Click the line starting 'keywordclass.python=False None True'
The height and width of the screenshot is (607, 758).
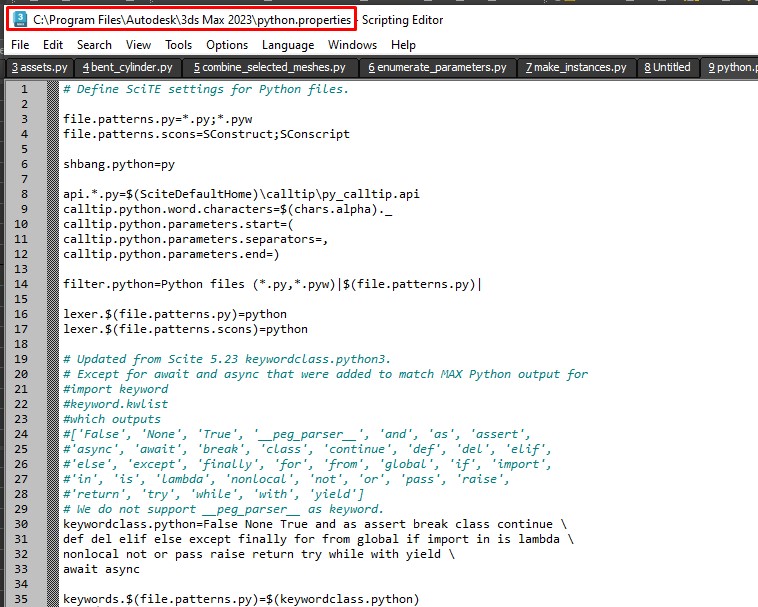coord(315,524)
